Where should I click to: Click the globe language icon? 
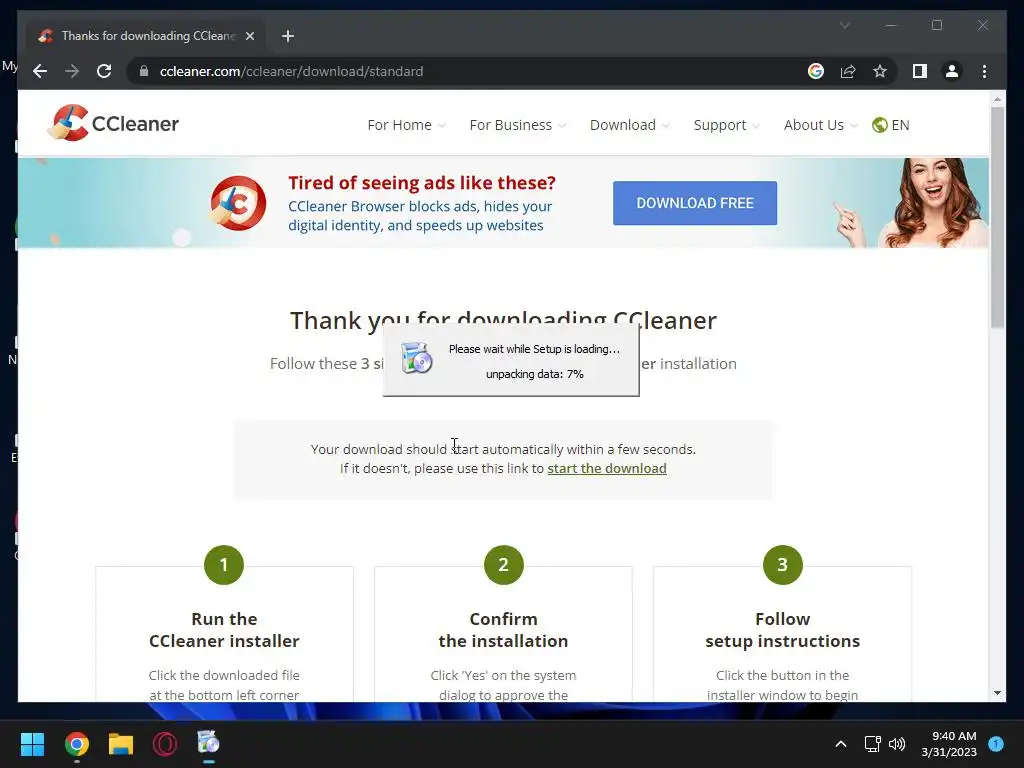click(880, 125)
